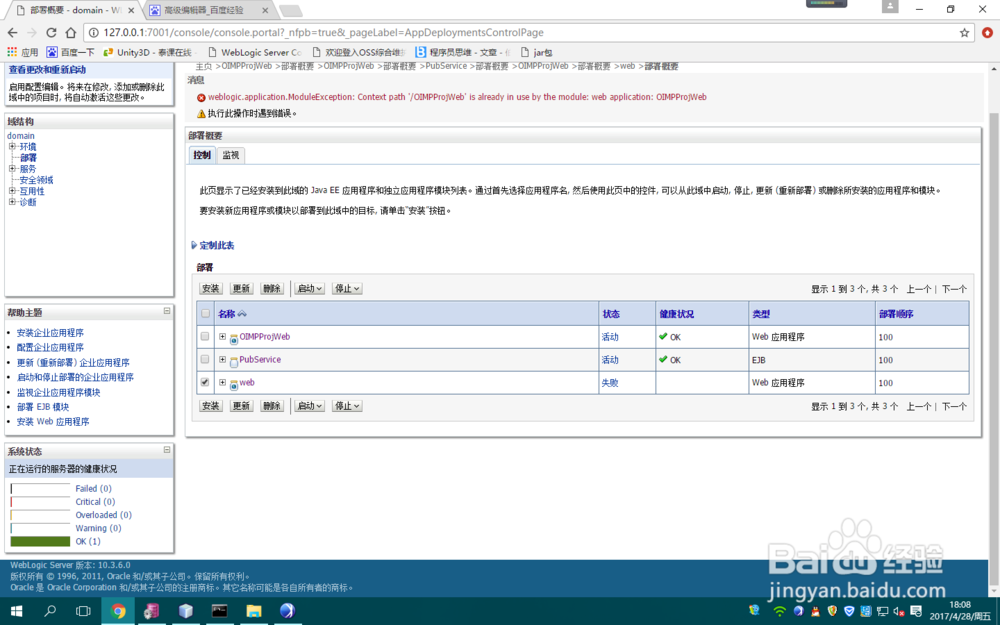Screen dimensions: 1000x625
Task: Open Task View on the taskbar
Action: [84, 611]
